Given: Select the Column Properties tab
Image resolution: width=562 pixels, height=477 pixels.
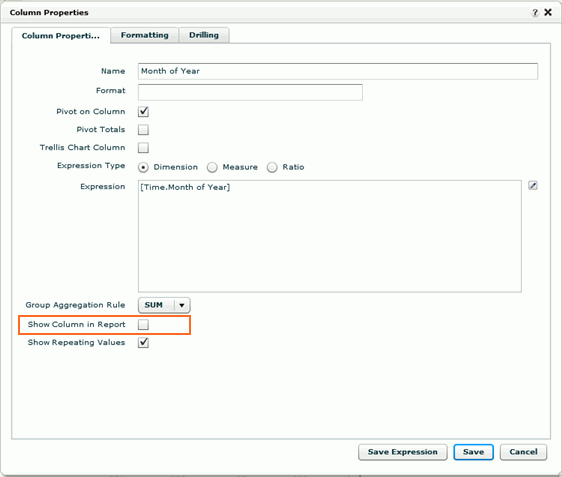Looking at the screenshot, I should tap(61, 36).
